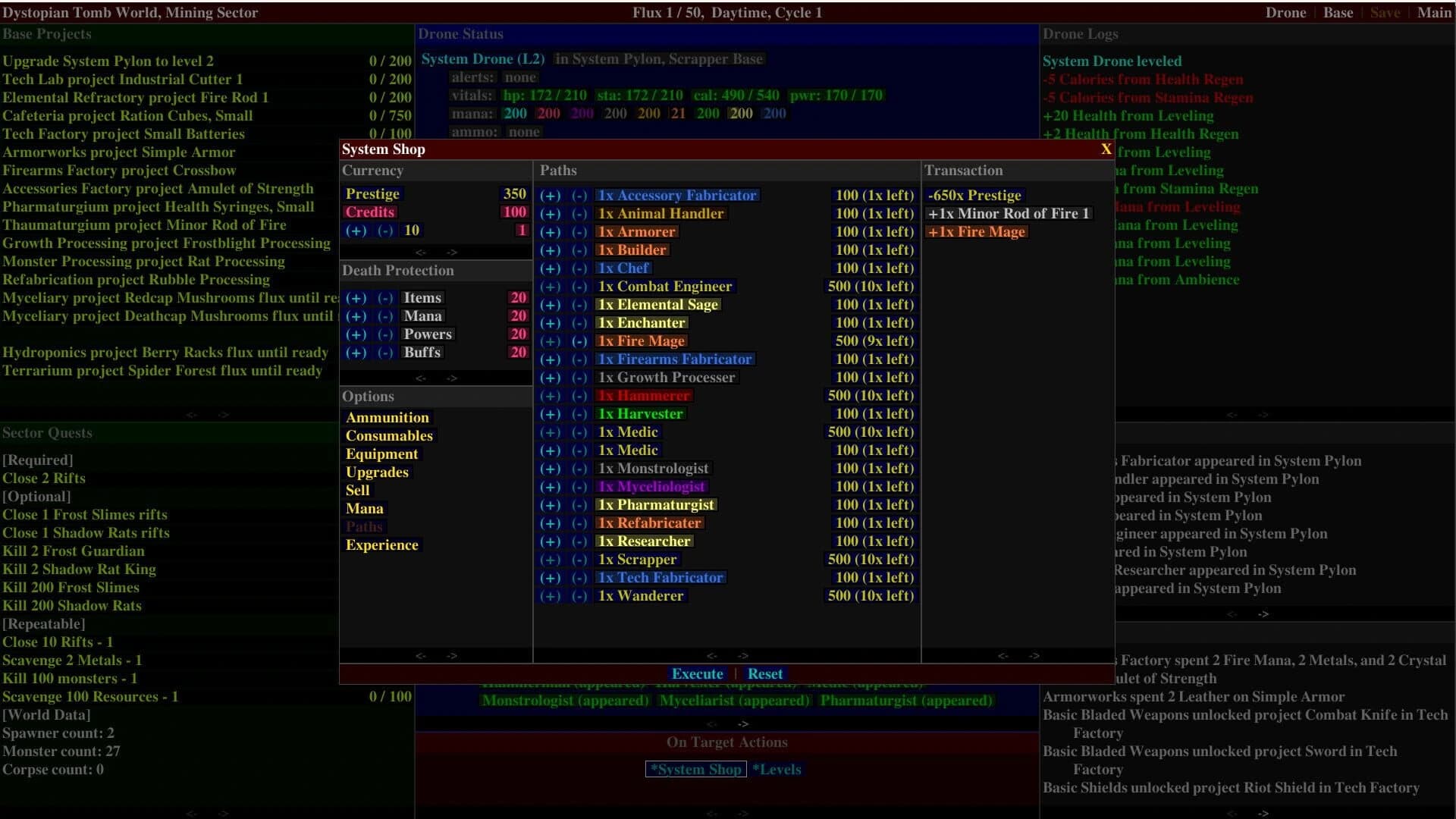Viewport: 1456px width, 819px height.
Task: Page Paths list forward with arrow
Action: pyautogui.click(x=743, y=656)
